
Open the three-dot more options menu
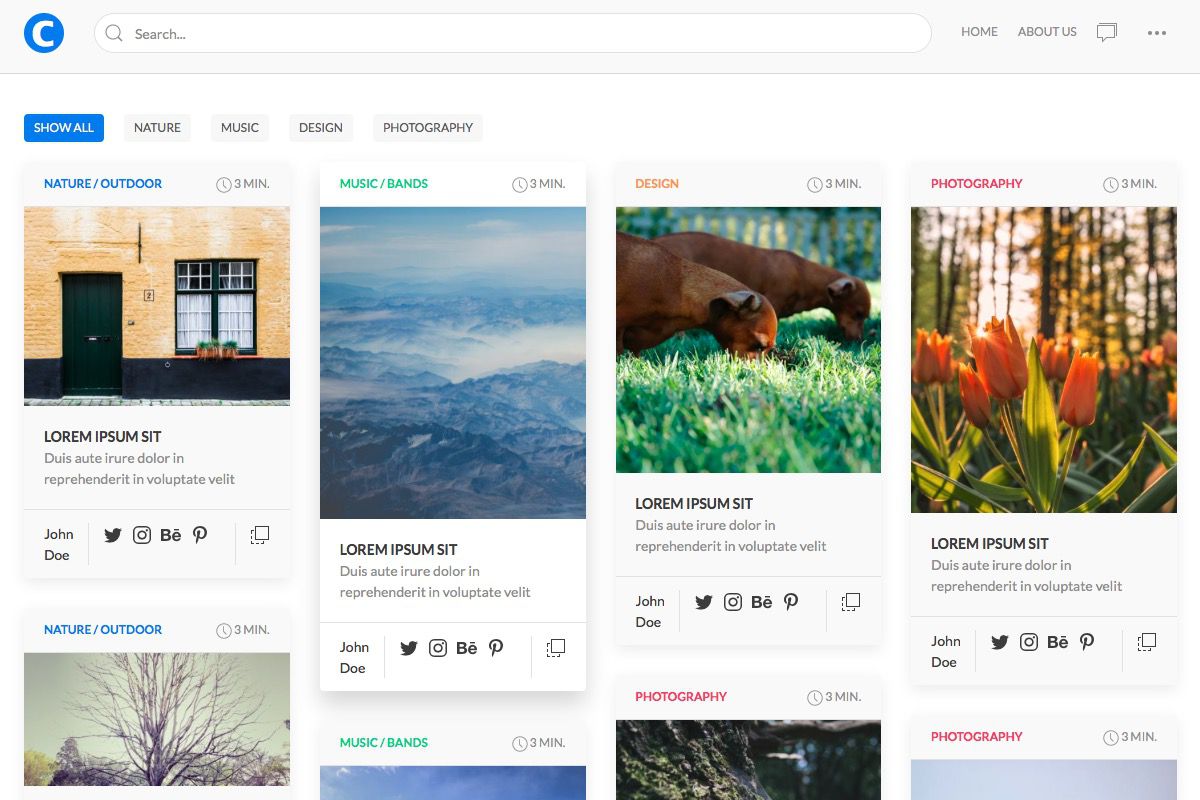coord(1157,33)
